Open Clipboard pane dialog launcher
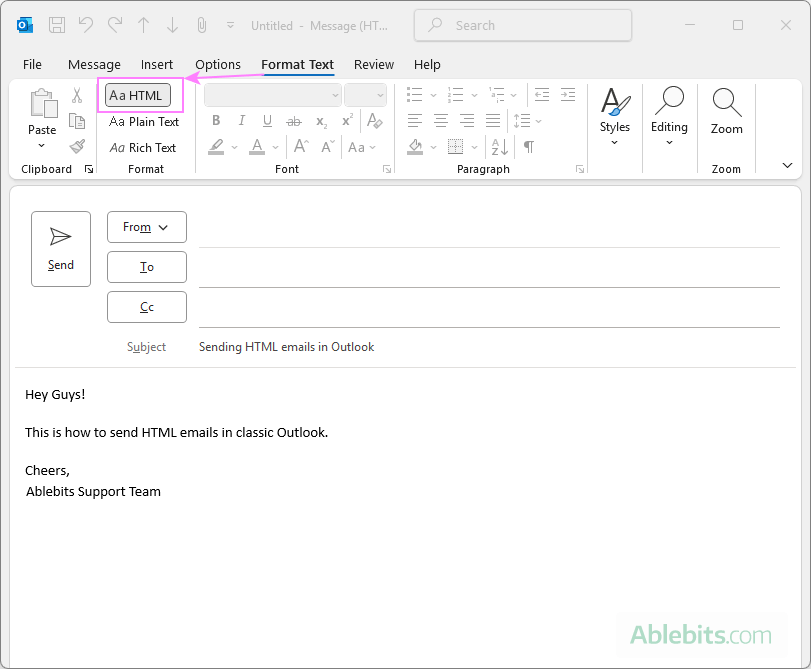Viewport: 811px width, 669px height. pos(89,169)
